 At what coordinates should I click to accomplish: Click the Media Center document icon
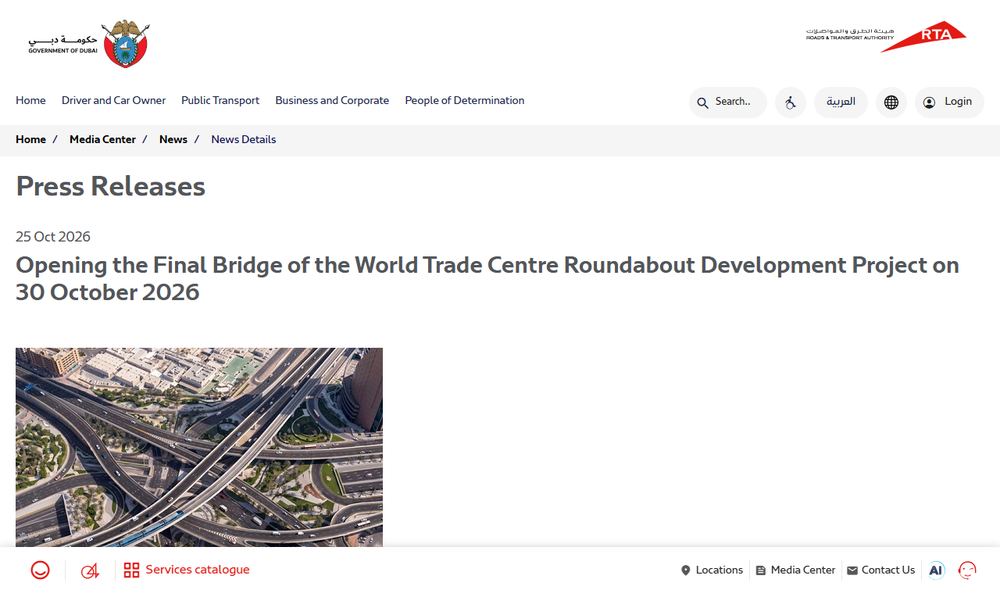tap(760, 570)
